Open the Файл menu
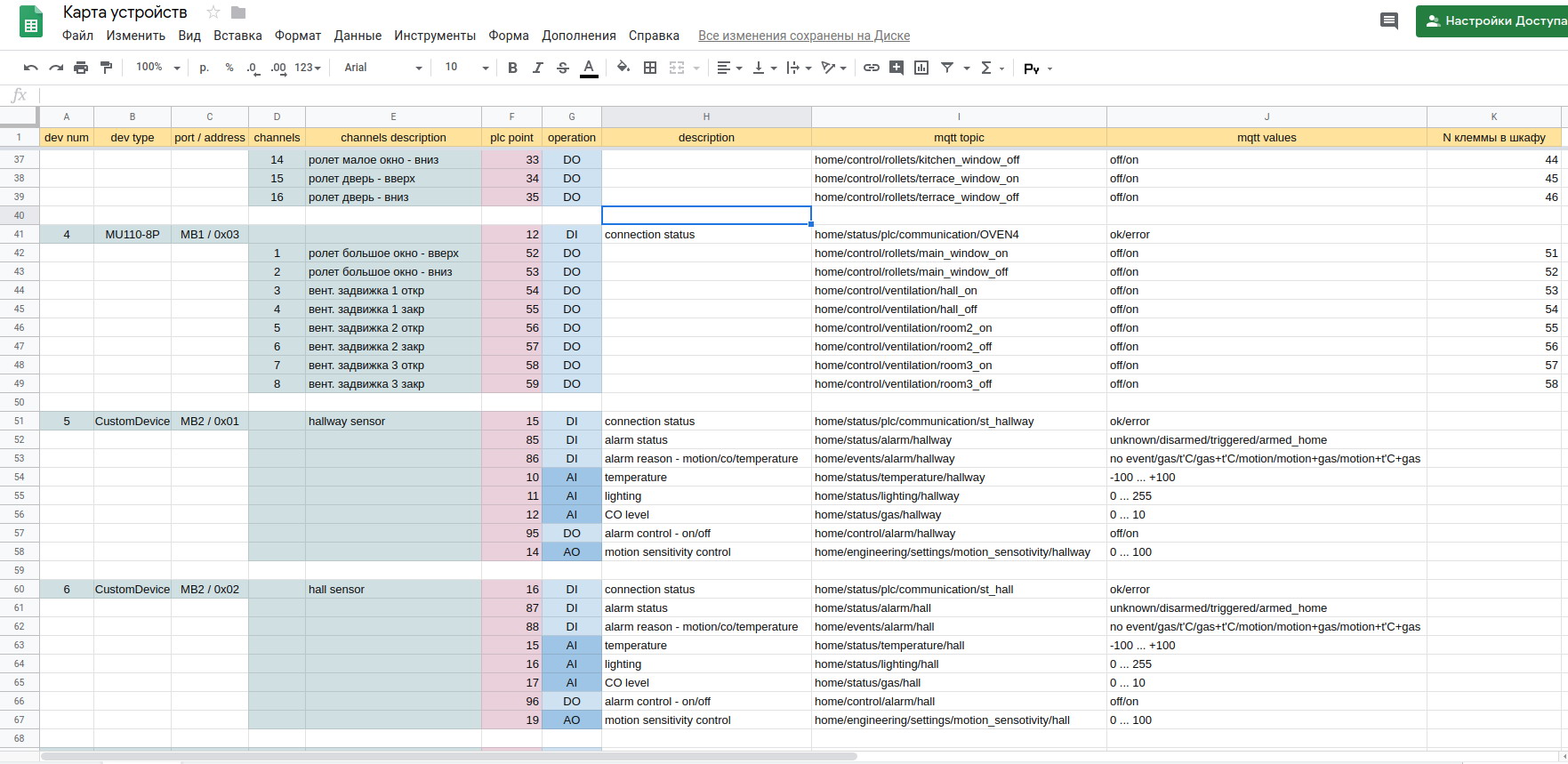This screenshot has height=764, width=1568. coord(78,36)
